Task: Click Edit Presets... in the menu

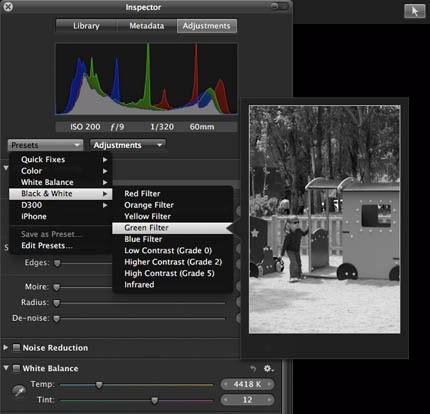Action: (61, 246)
